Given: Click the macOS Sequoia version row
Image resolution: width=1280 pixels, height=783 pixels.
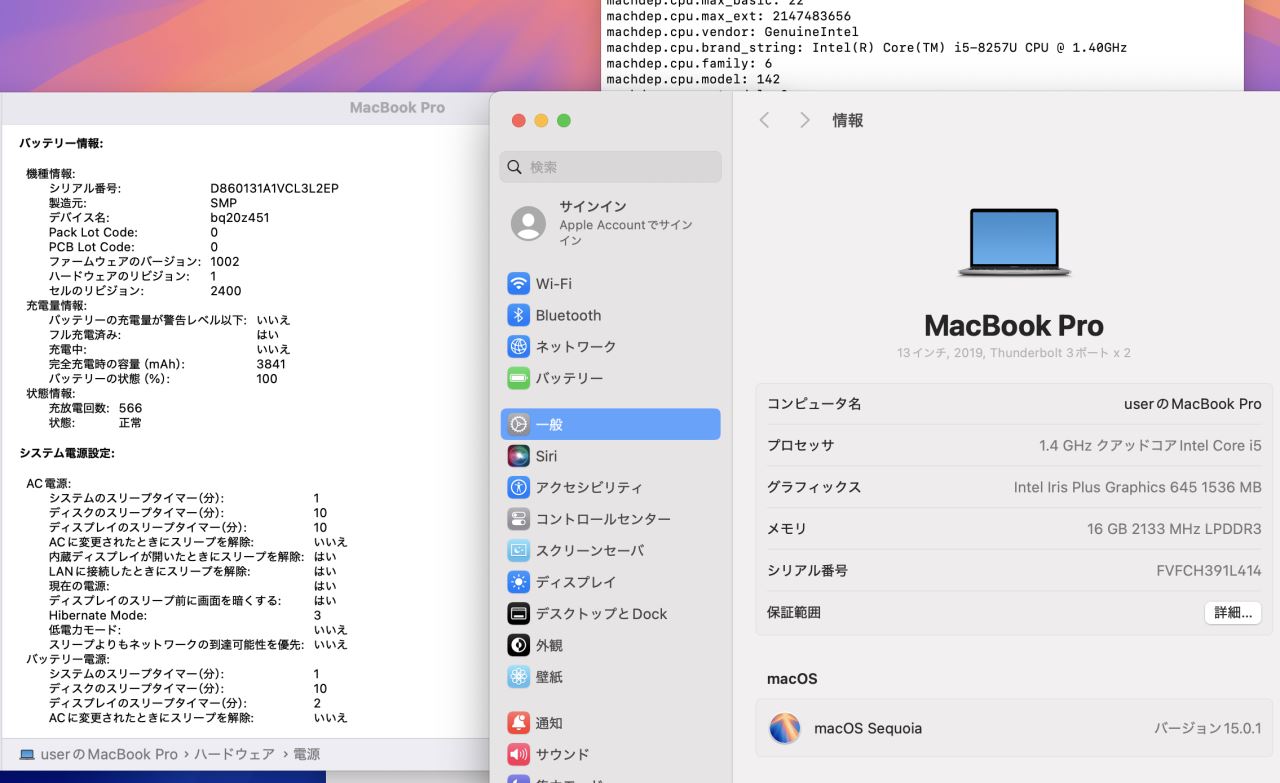Looking at the screenshot, I should click(x=1013, y=728).
